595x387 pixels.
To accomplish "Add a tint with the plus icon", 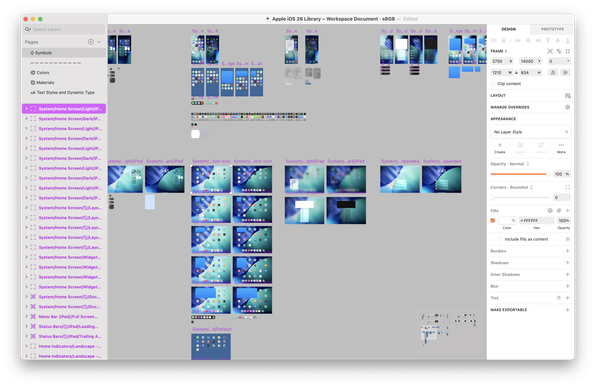I will (568, 298).
